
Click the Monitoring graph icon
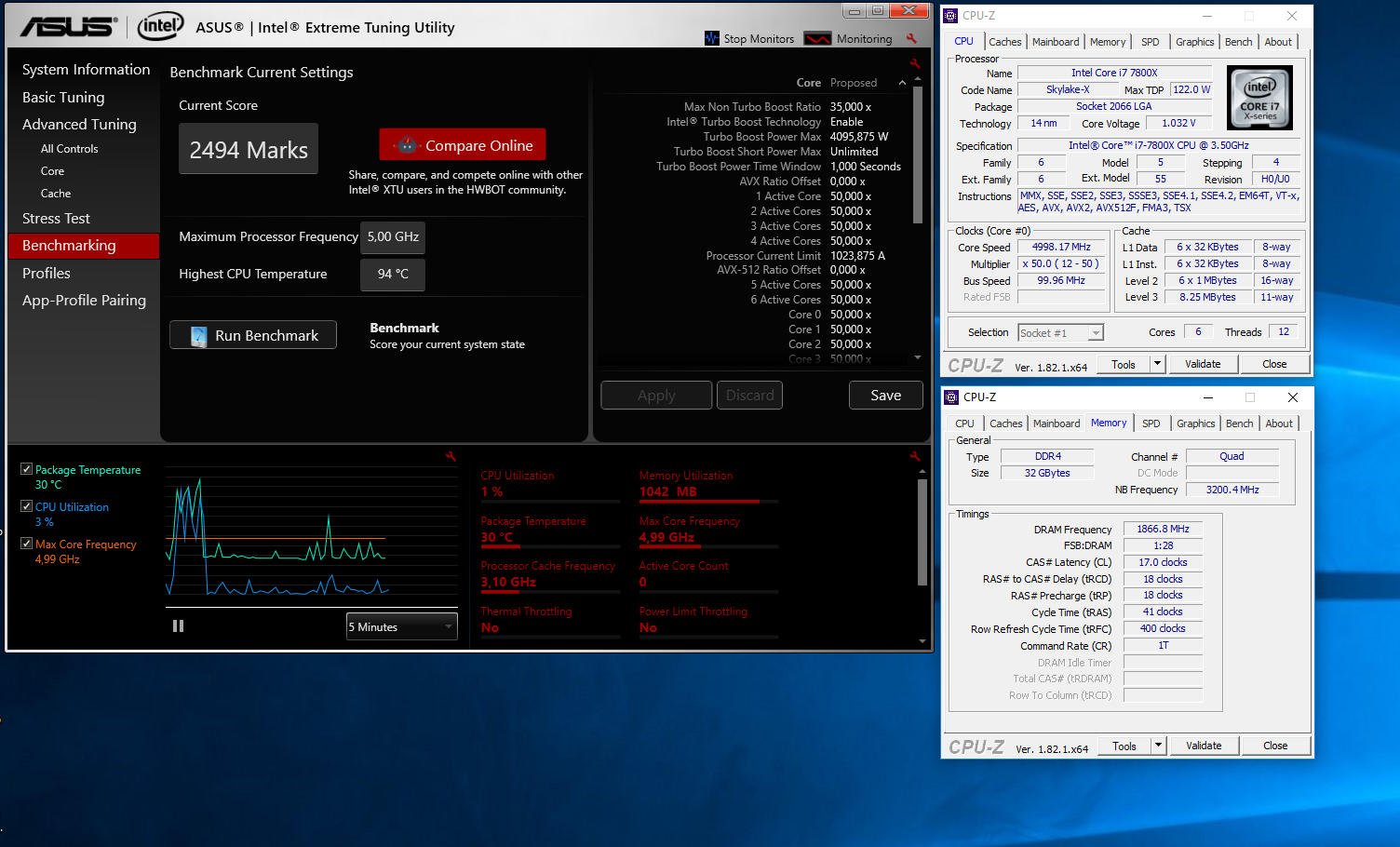[x=817, y=38]
